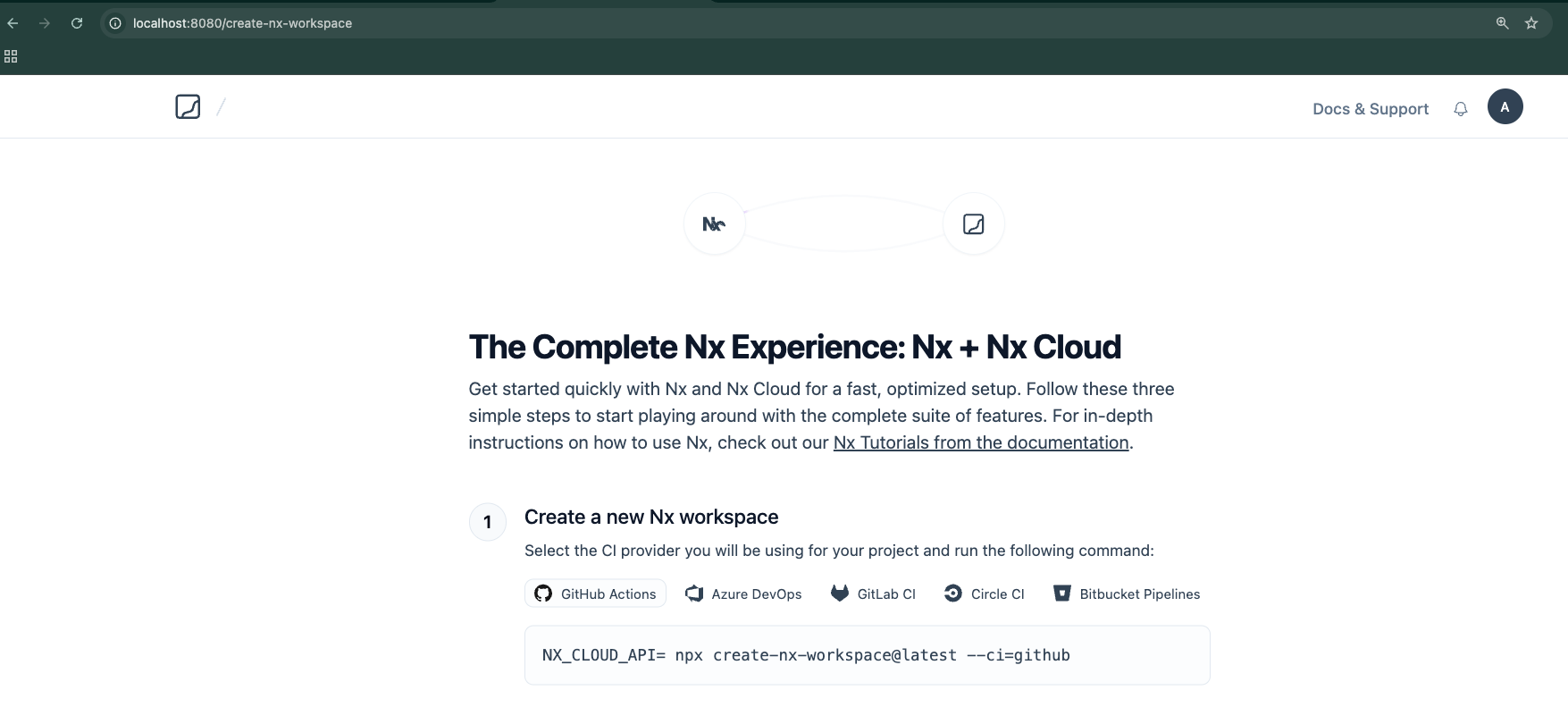1568x724 pixels.
Task: Open Nx Tutorials from the documentation link
Action: tap(981, 442)
